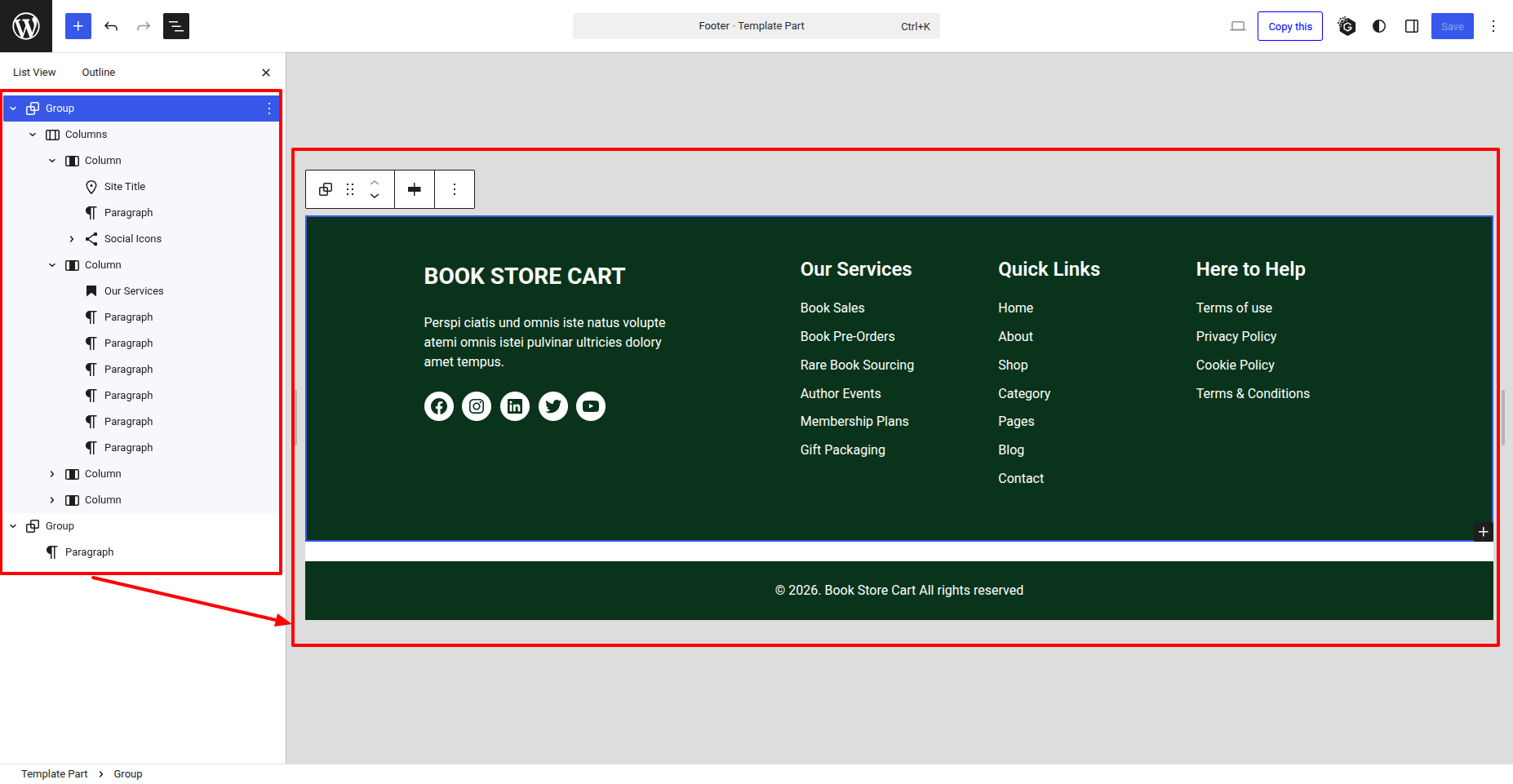Switch to the Outline tab
The width and height of the screenshot is (1513, 784).
[99, 73]
